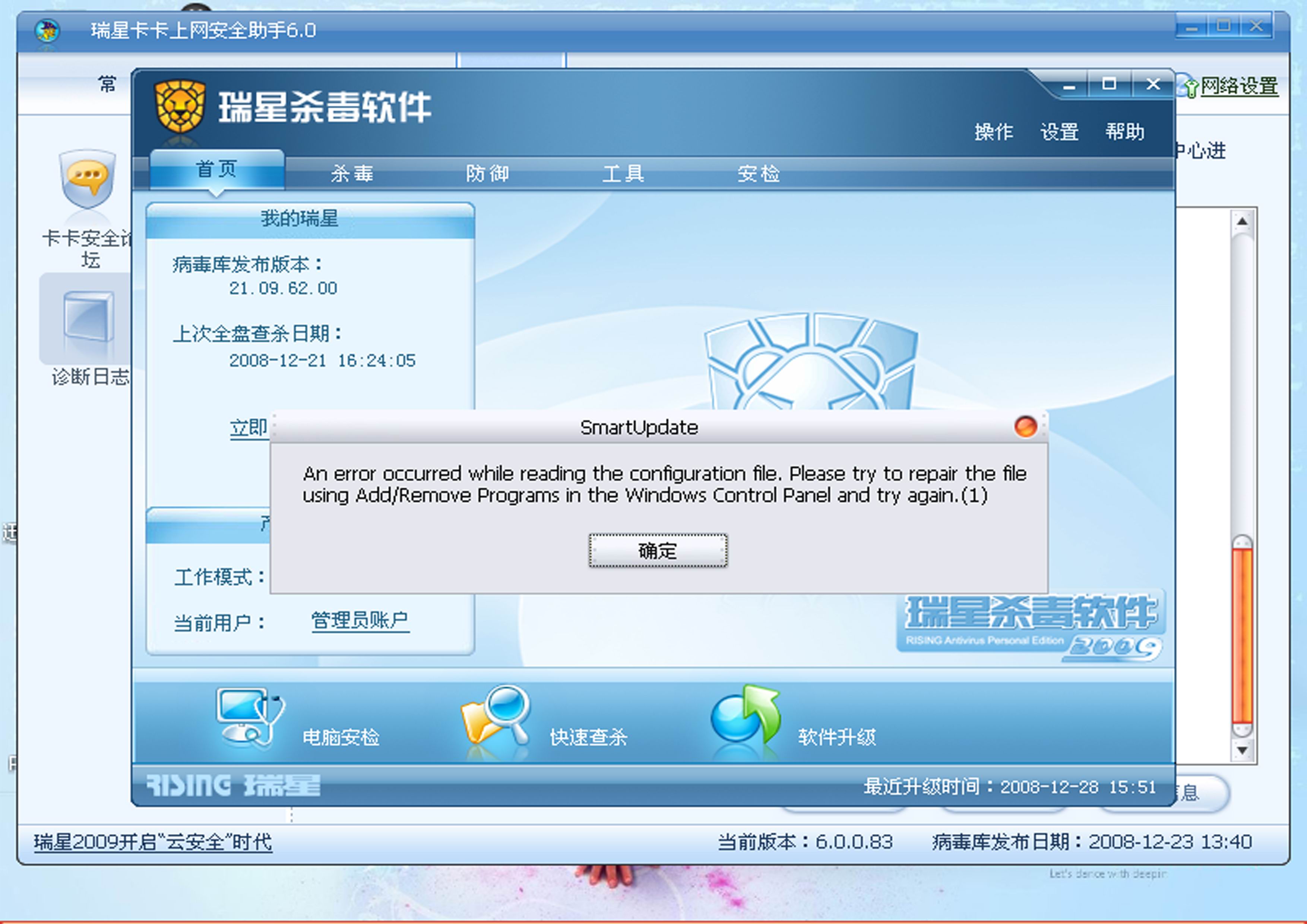Confirm the error with 确定 button
1307x924 pixels.
[x=658, y=551]
